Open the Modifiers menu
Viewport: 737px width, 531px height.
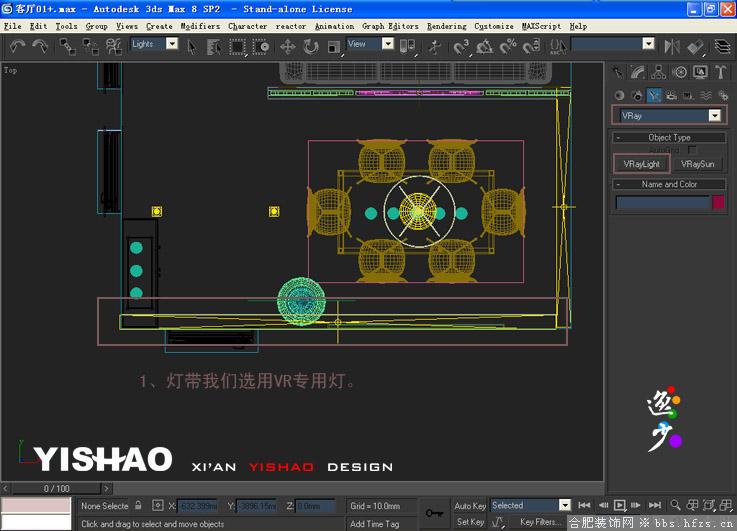200,26
